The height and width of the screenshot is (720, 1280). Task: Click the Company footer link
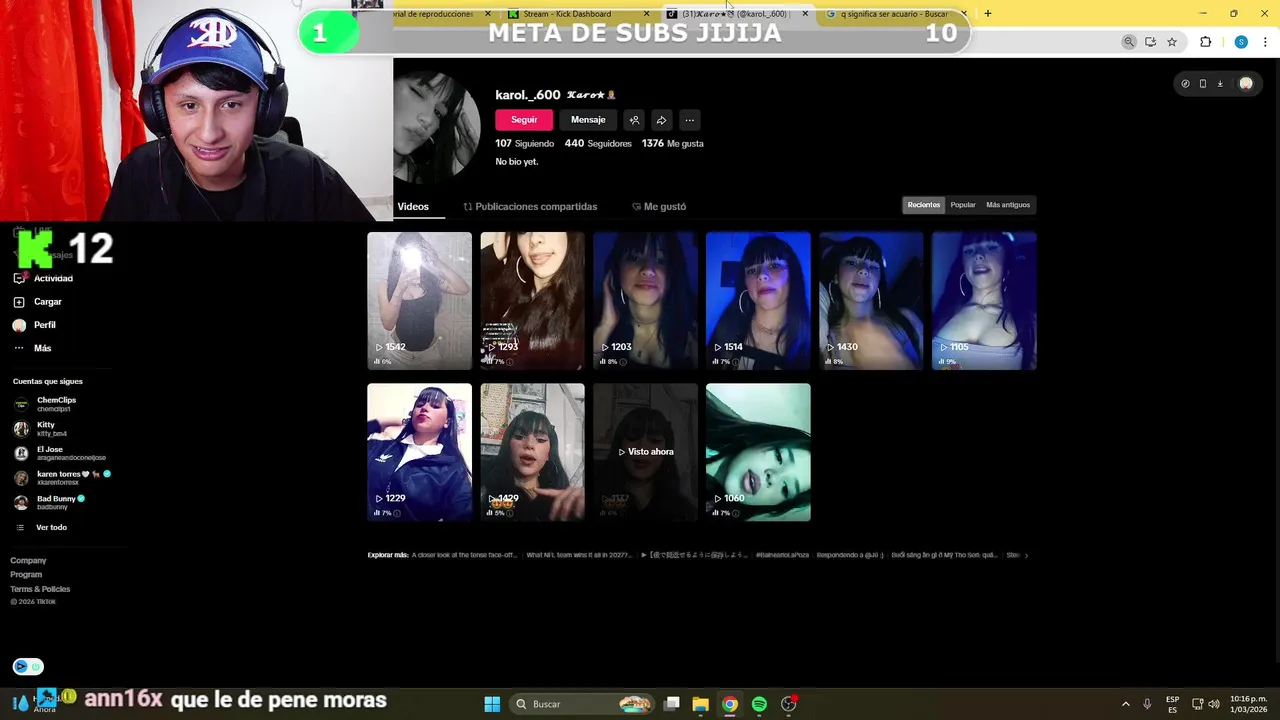(x=28, y=561)
